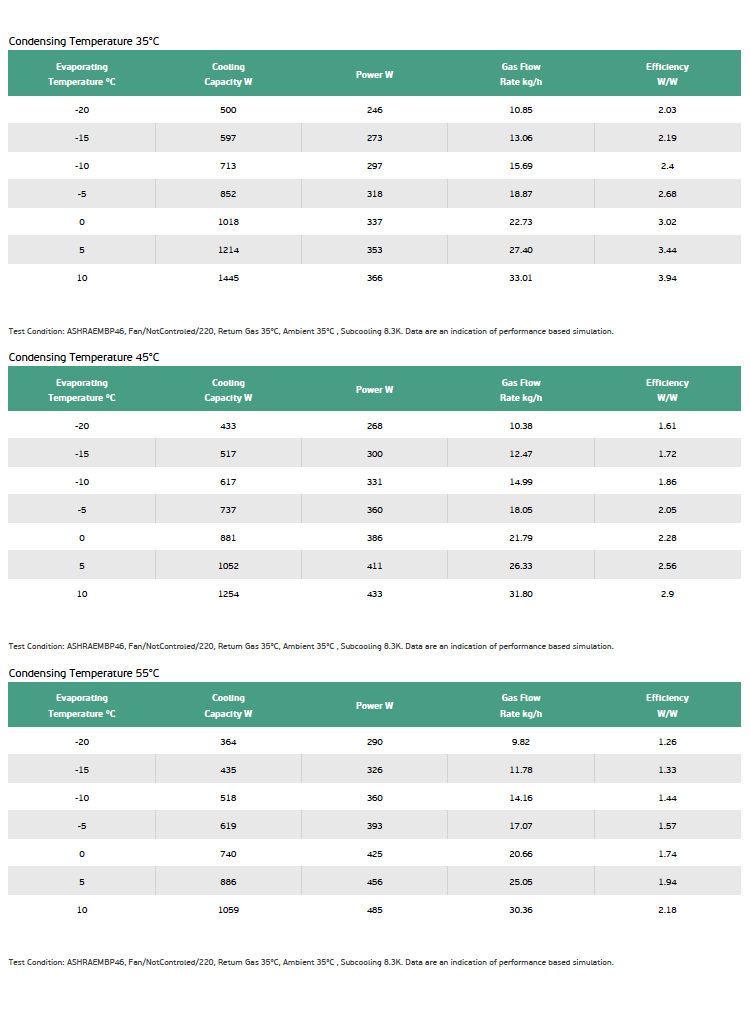Click efficiency value 1.61 in second table

click(667, 426)
